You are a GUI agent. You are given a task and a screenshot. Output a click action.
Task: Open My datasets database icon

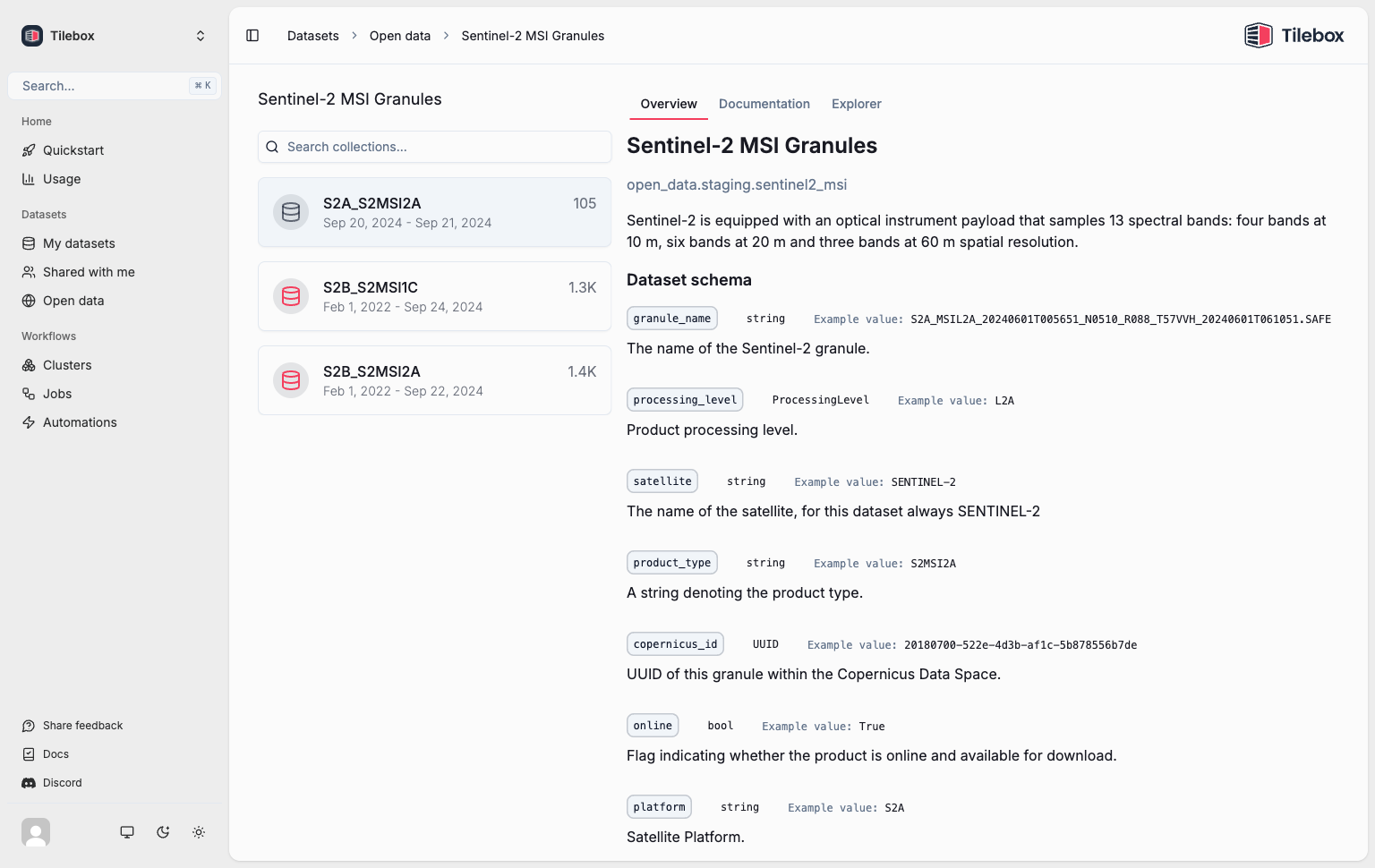(29, 243)
